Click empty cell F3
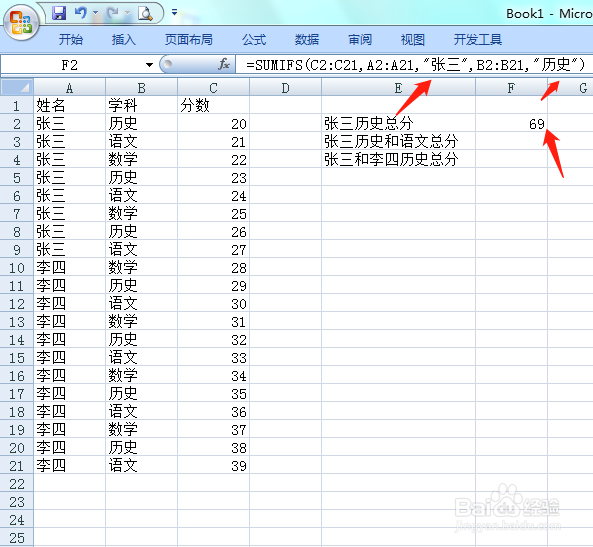This screenshot has width=593, height=547. tap(511, 141)
